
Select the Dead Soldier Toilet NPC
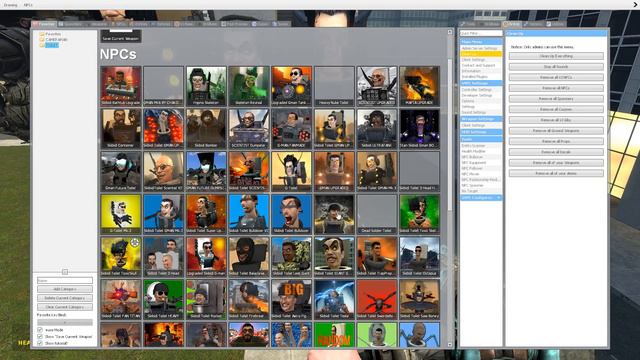pyautogui.click(x=377, y=214)
